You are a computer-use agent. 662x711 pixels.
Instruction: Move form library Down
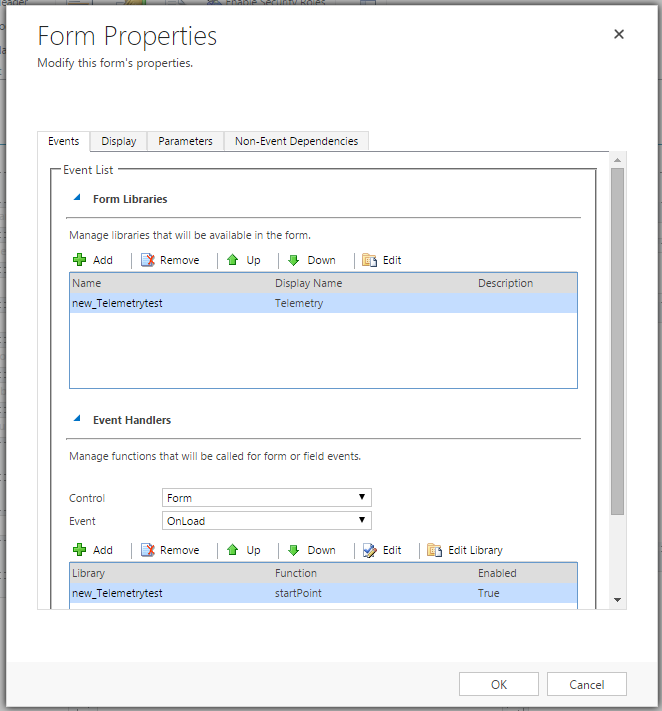point(312,260)
